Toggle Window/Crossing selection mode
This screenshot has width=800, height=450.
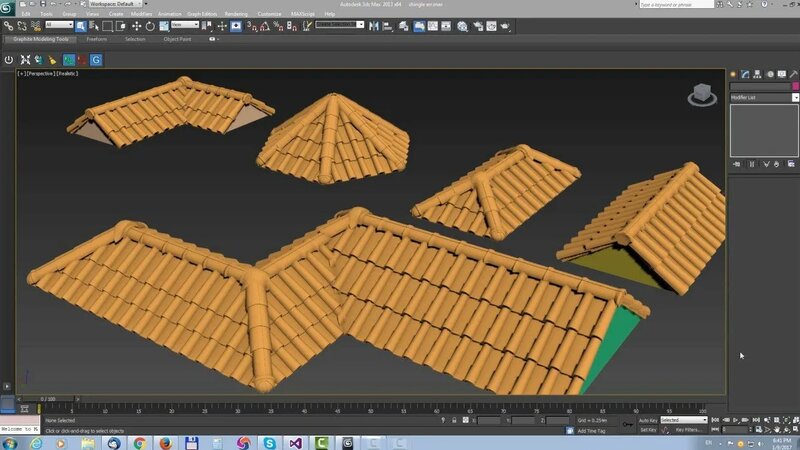point(121,26)
